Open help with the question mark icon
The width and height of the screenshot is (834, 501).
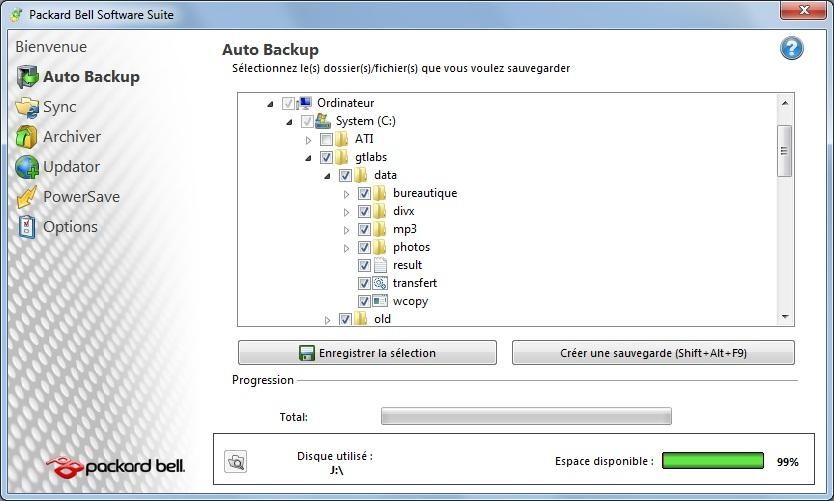point(791,49)
